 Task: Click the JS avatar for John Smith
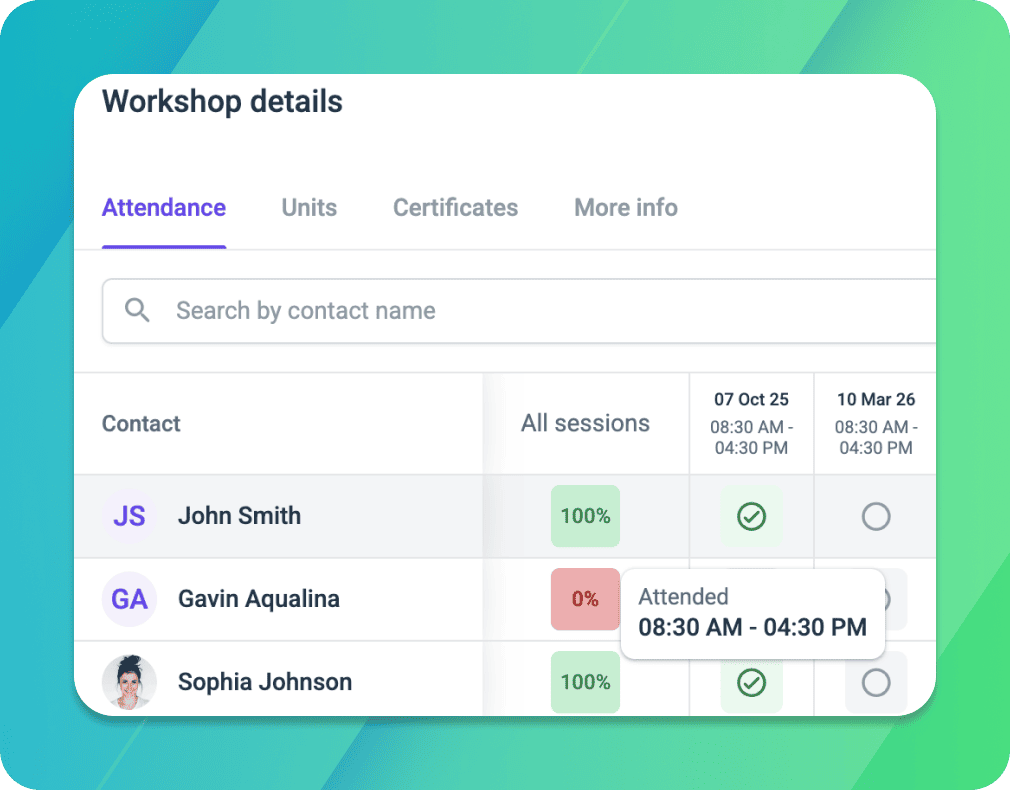click(x=129, y=516)
